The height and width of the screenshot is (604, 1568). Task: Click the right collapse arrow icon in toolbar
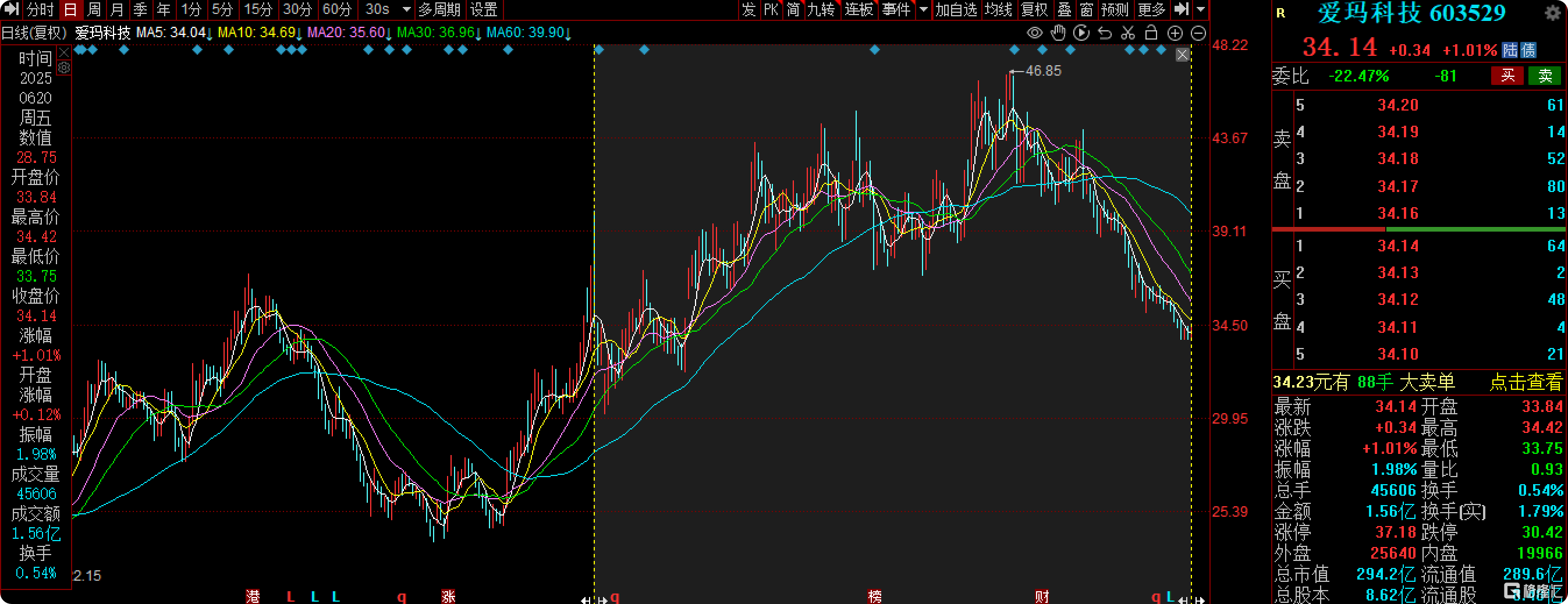(x=1181, y=9)
